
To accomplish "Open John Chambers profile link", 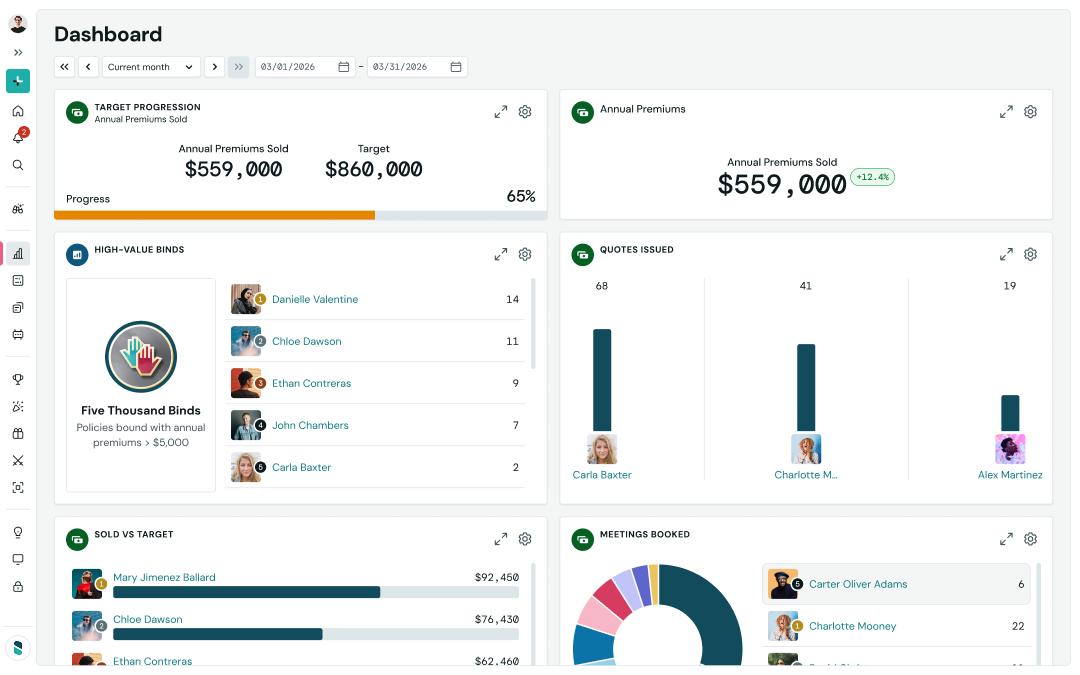I will click(x=310, y=425).
